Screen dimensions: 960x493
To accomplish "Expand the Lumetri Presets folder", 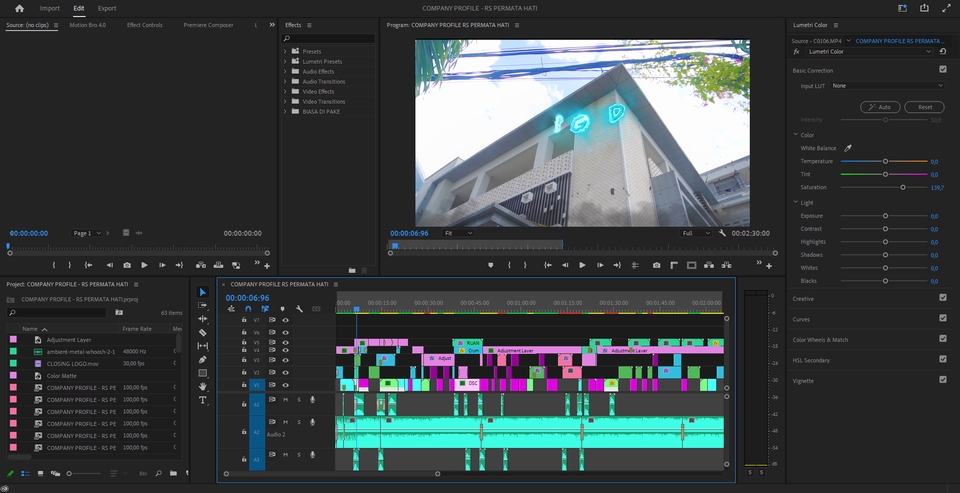I will click(x=285, y=61).
